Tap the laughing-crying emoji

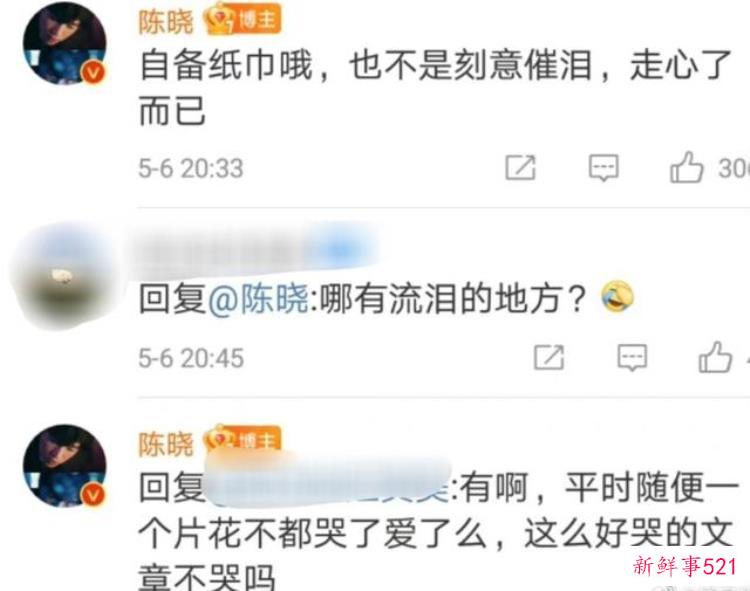point(618,296)
